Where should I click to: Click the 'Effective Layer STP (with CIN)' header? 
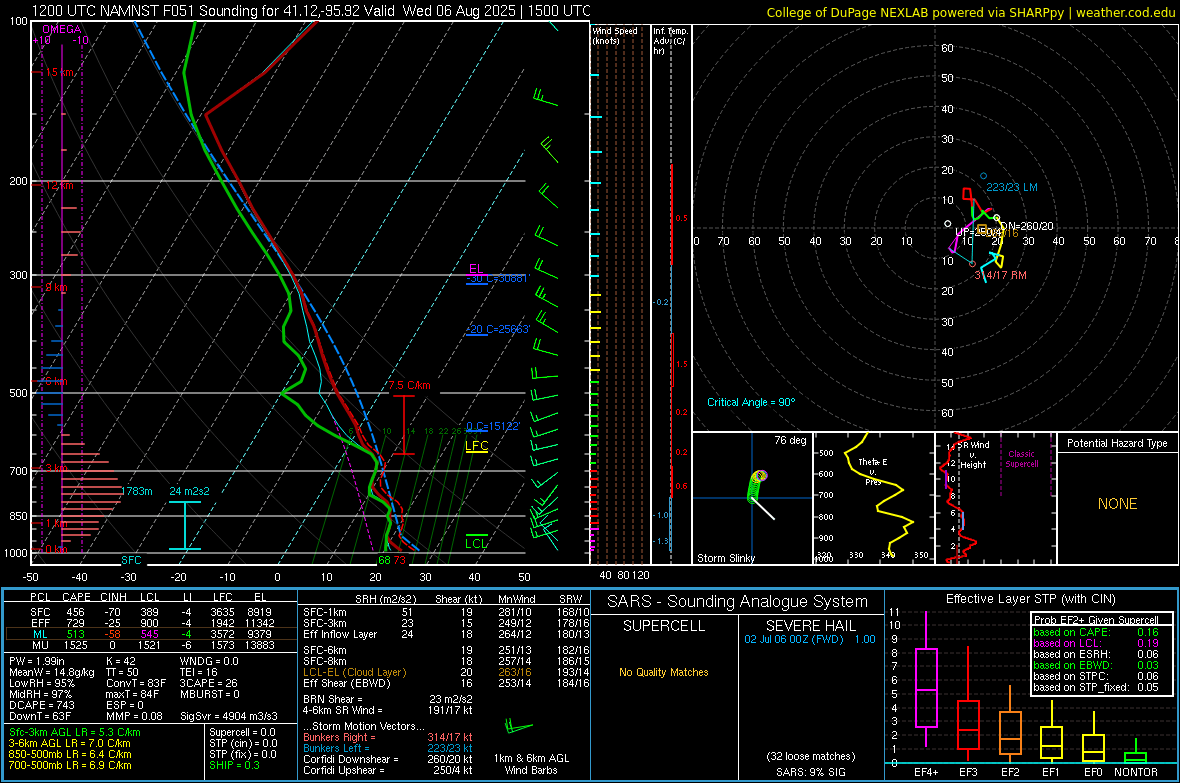tap(1030, 599)
